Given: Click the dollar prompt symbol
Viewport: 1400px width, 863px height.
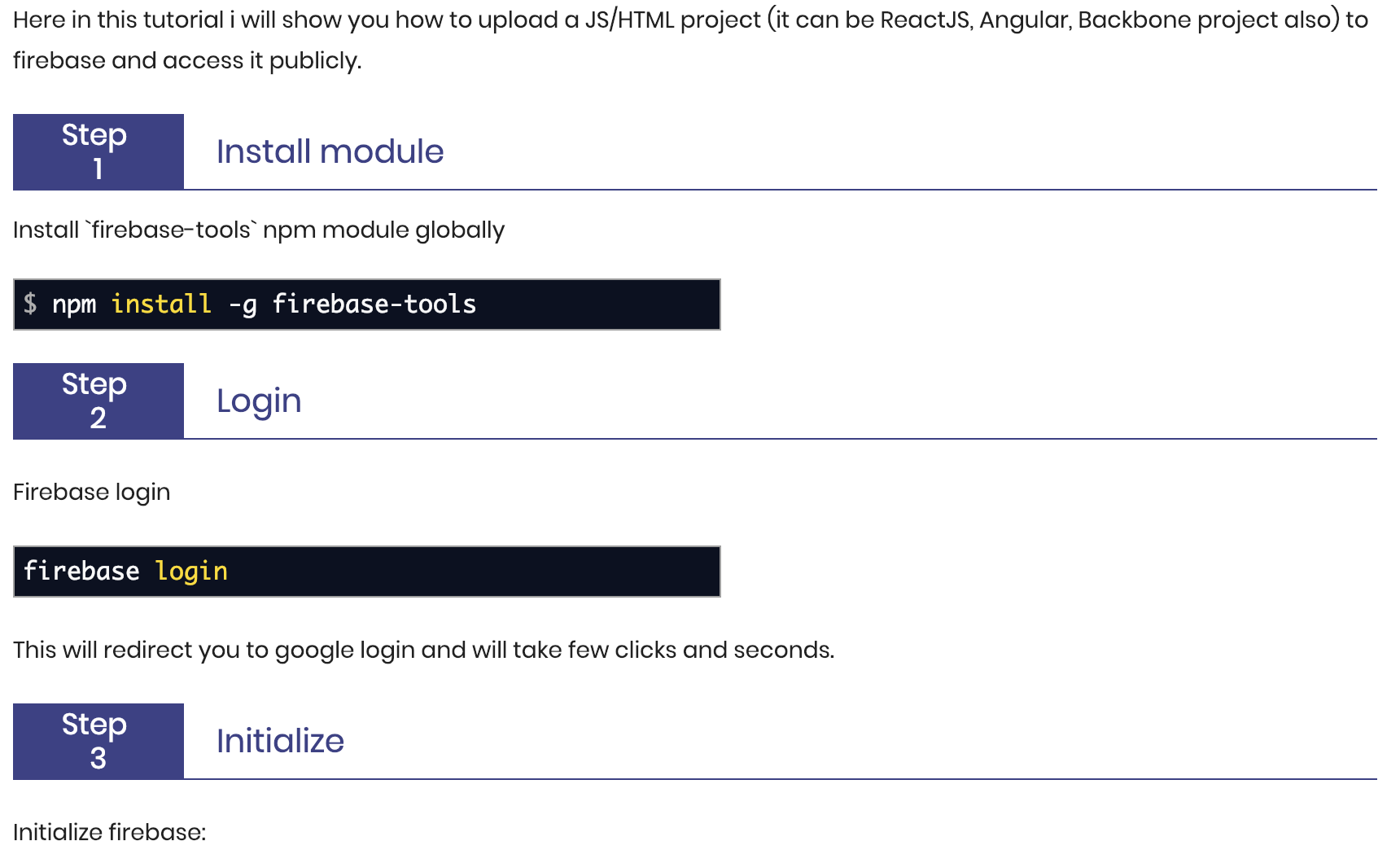Looking at the screenshot, I should [x=30, y=304].
